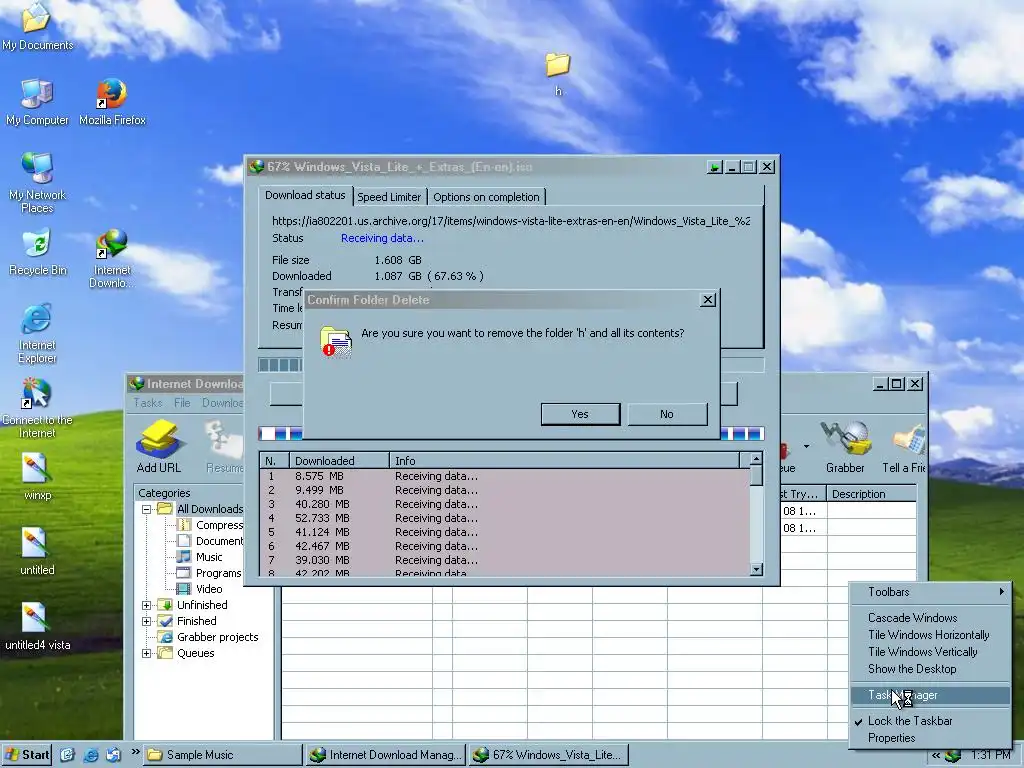The image size is (1024, 768).
Task: Switch to Sample Music taskbar window
Action: coord(222,755)
